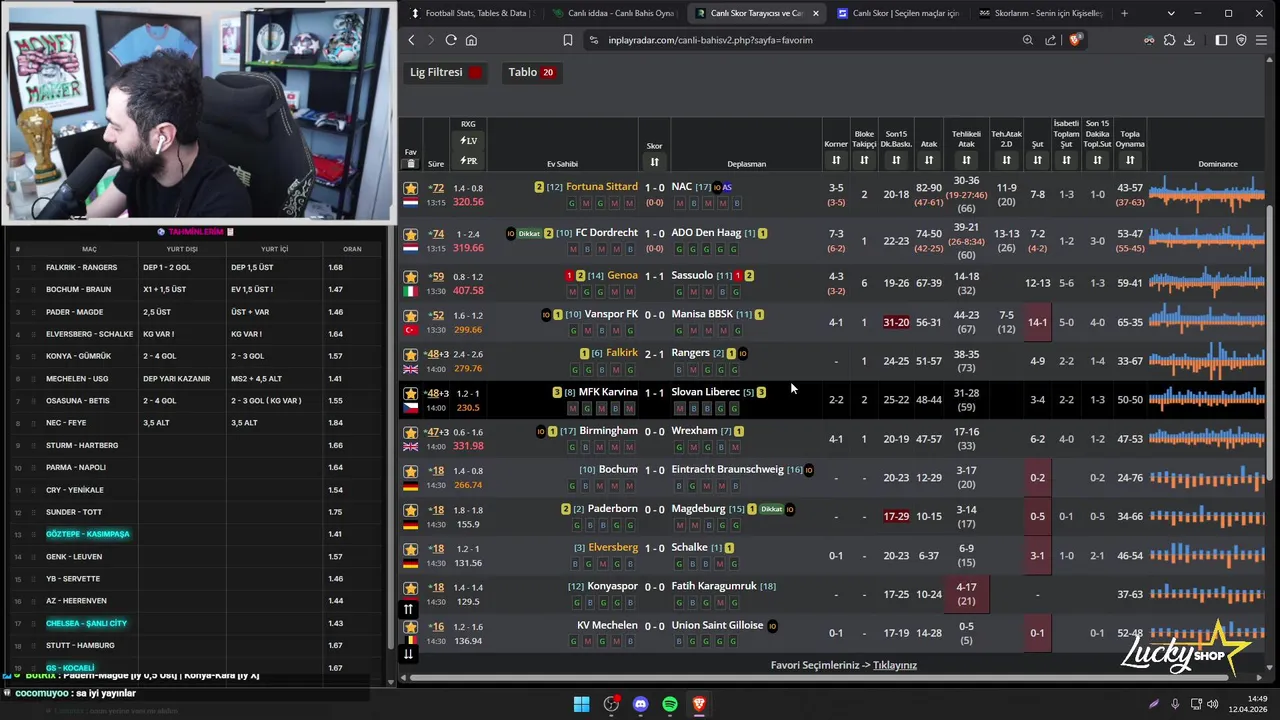Sort by Son15 Dk.Baskı column arrows

[x=896, y=160]
